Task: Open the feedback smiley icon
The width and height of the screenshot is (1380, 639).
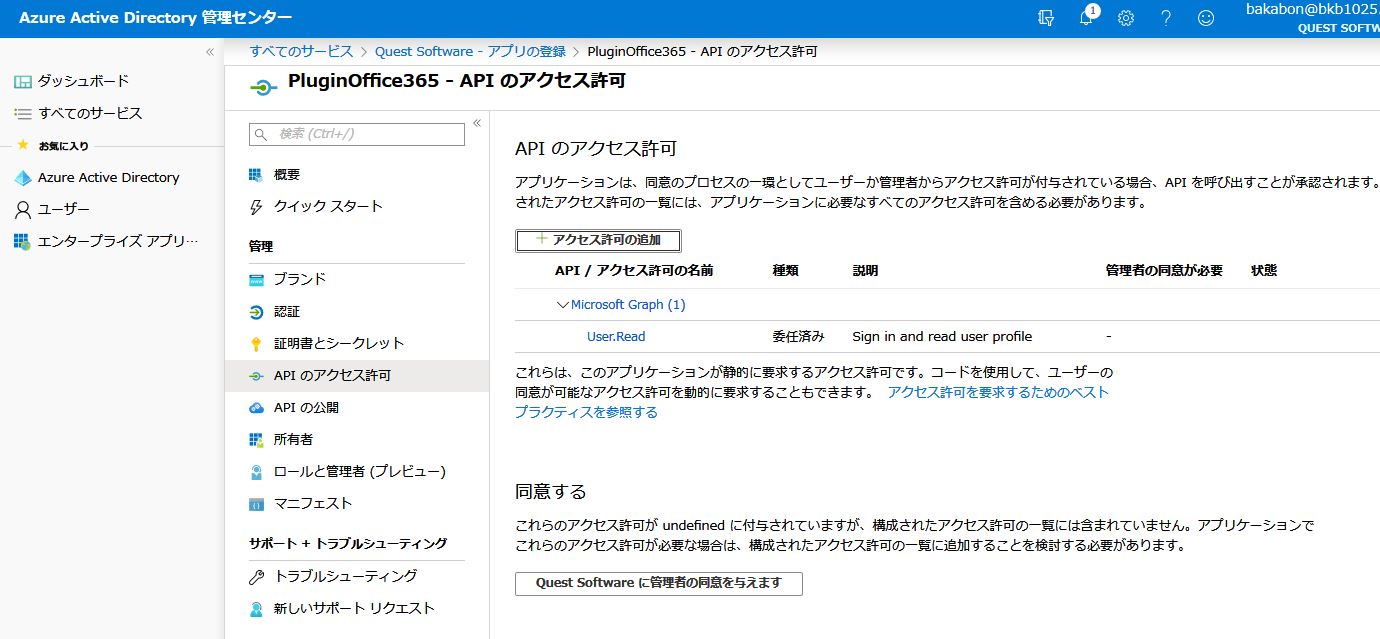Action: (1206, 18)
